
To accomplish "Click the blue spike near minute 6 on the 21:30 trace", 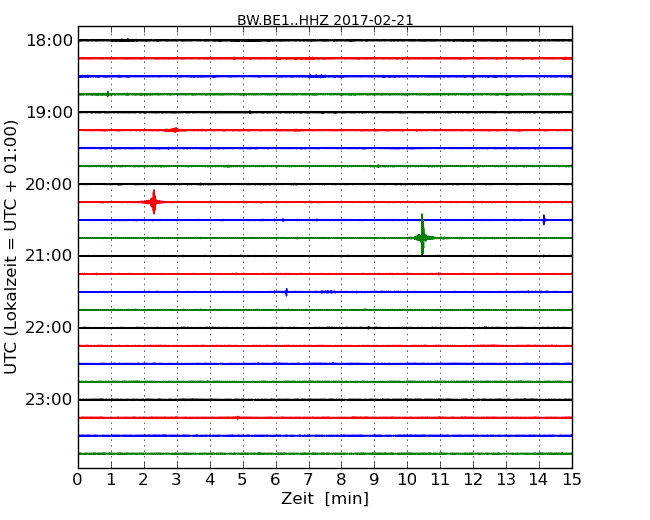I will (286, 292).
